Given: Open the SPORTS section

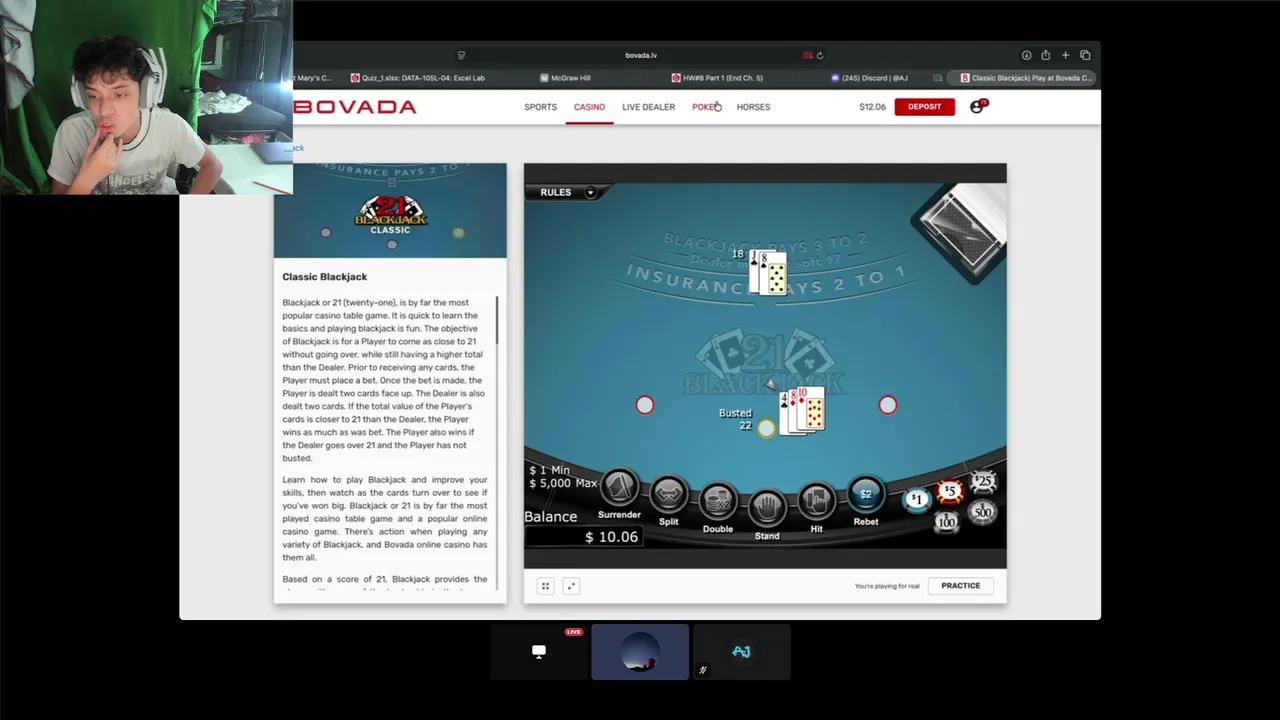Looking at the screenshot, I should (x=540, y=107).
